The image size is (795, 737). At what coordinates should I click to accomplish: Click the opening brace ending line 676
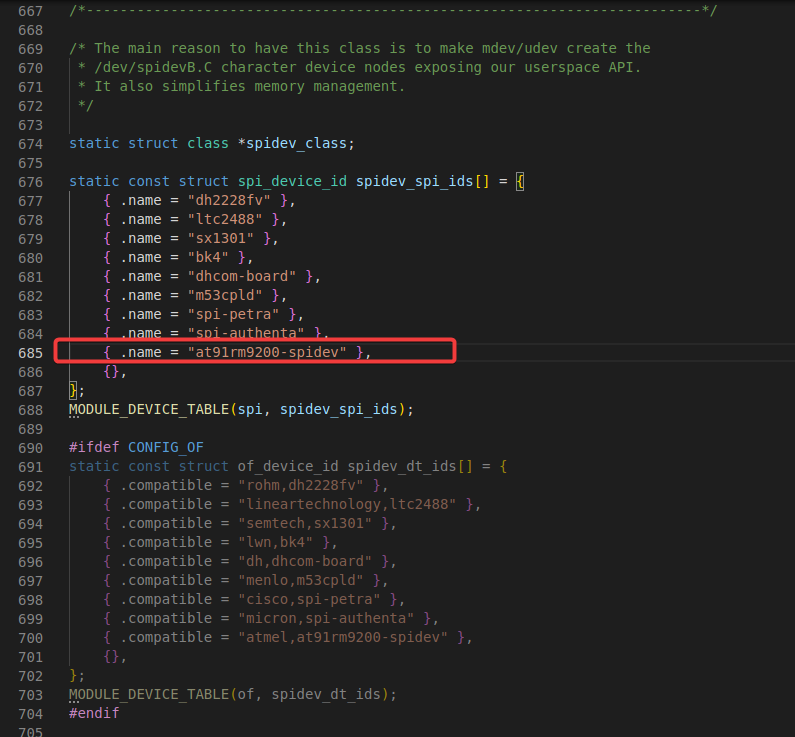tap(520, 181)
